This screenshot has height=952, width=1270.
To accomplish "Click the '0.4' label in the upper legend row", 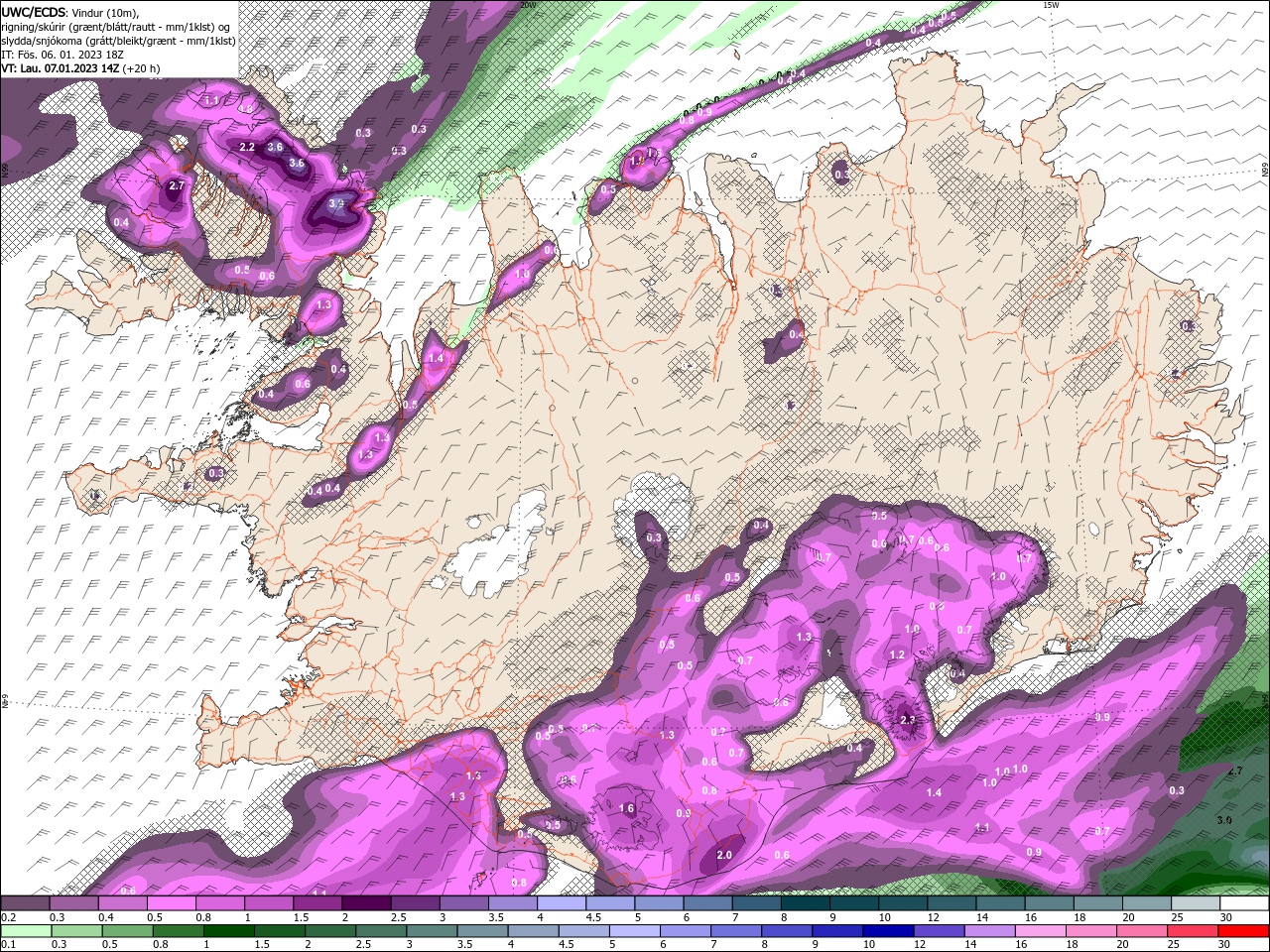I will [x=106, y=917].
